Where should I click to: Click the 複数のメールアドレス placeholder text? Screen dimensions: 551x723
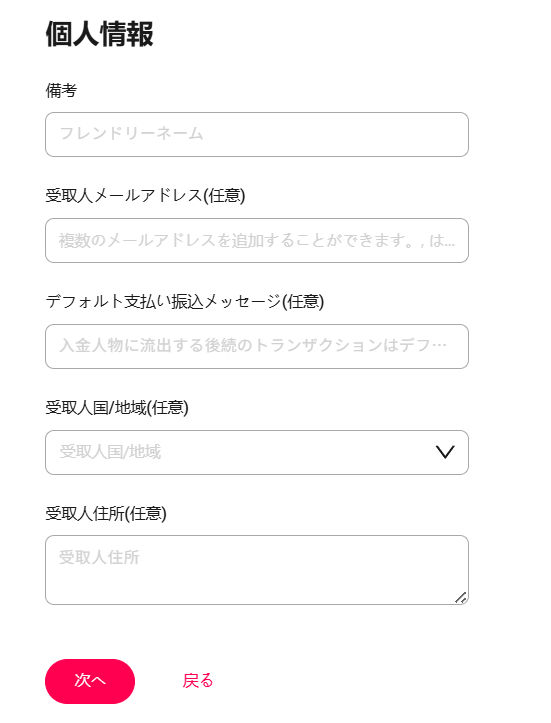pos(256,240)
